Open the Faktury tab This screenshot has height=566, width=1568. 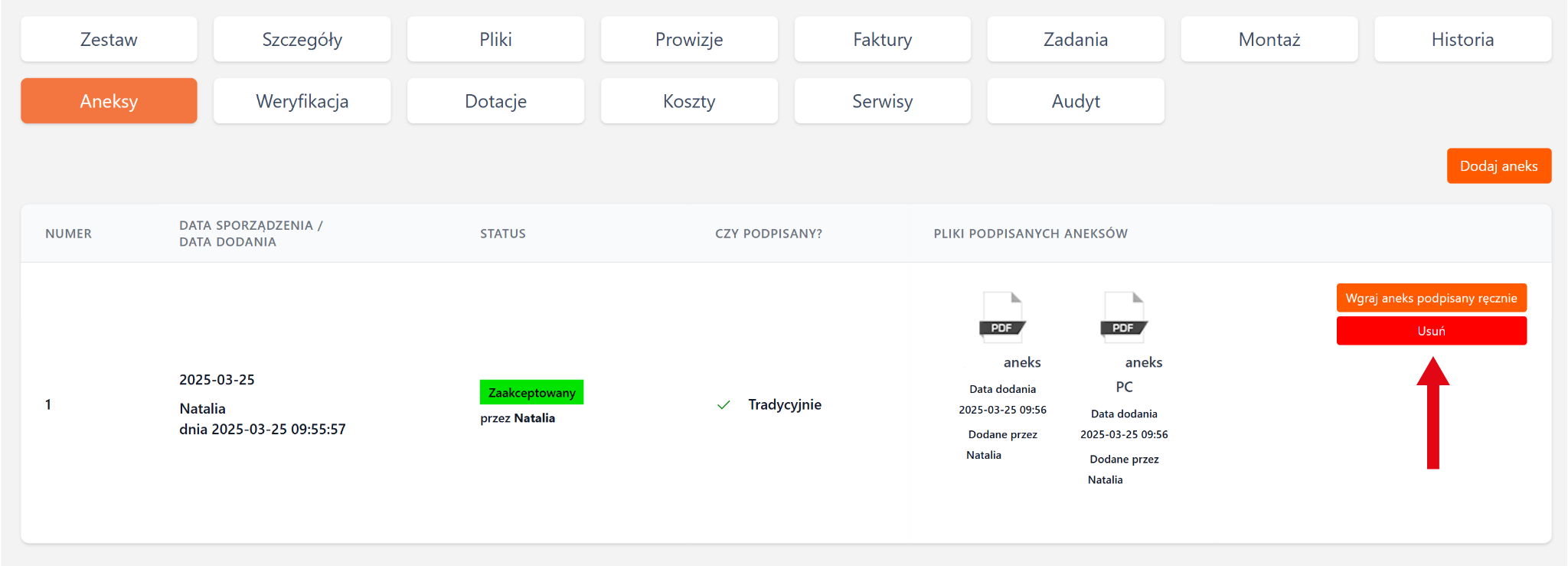point(882,40)
